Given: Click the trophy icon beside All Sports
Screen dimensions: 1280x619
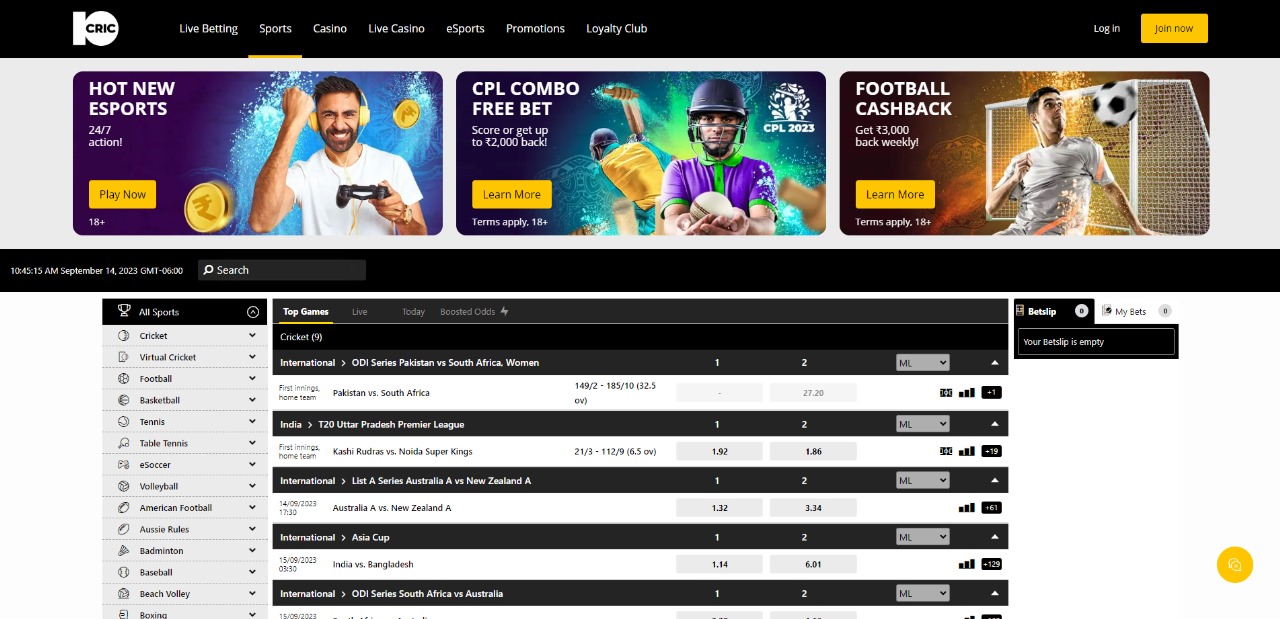Looking at the screenshot, I should 124,311.
